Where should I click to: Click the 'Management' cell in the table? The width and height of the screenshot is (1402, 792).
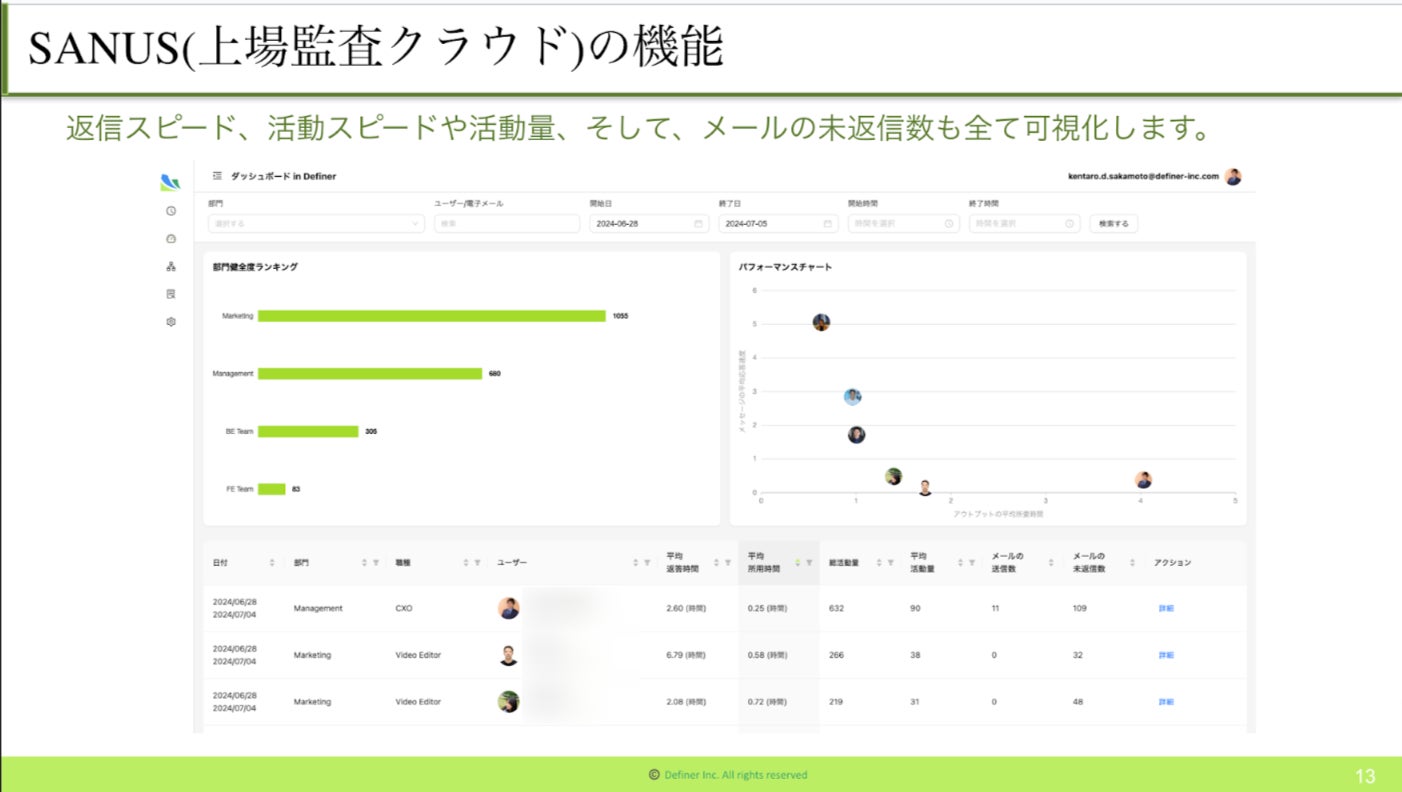pos(318,608)
